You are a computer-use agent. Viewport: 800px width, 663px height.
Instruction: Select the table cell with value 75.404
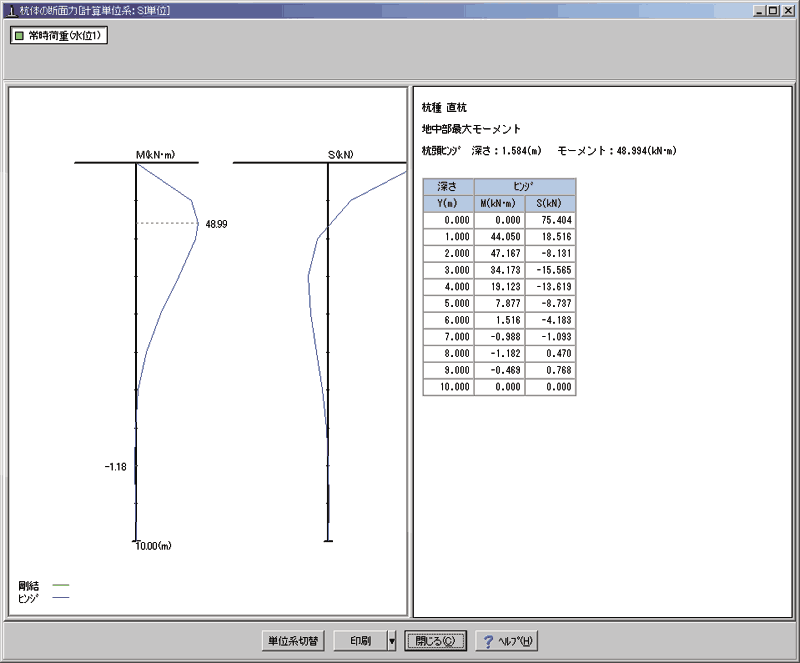[550, 221]
